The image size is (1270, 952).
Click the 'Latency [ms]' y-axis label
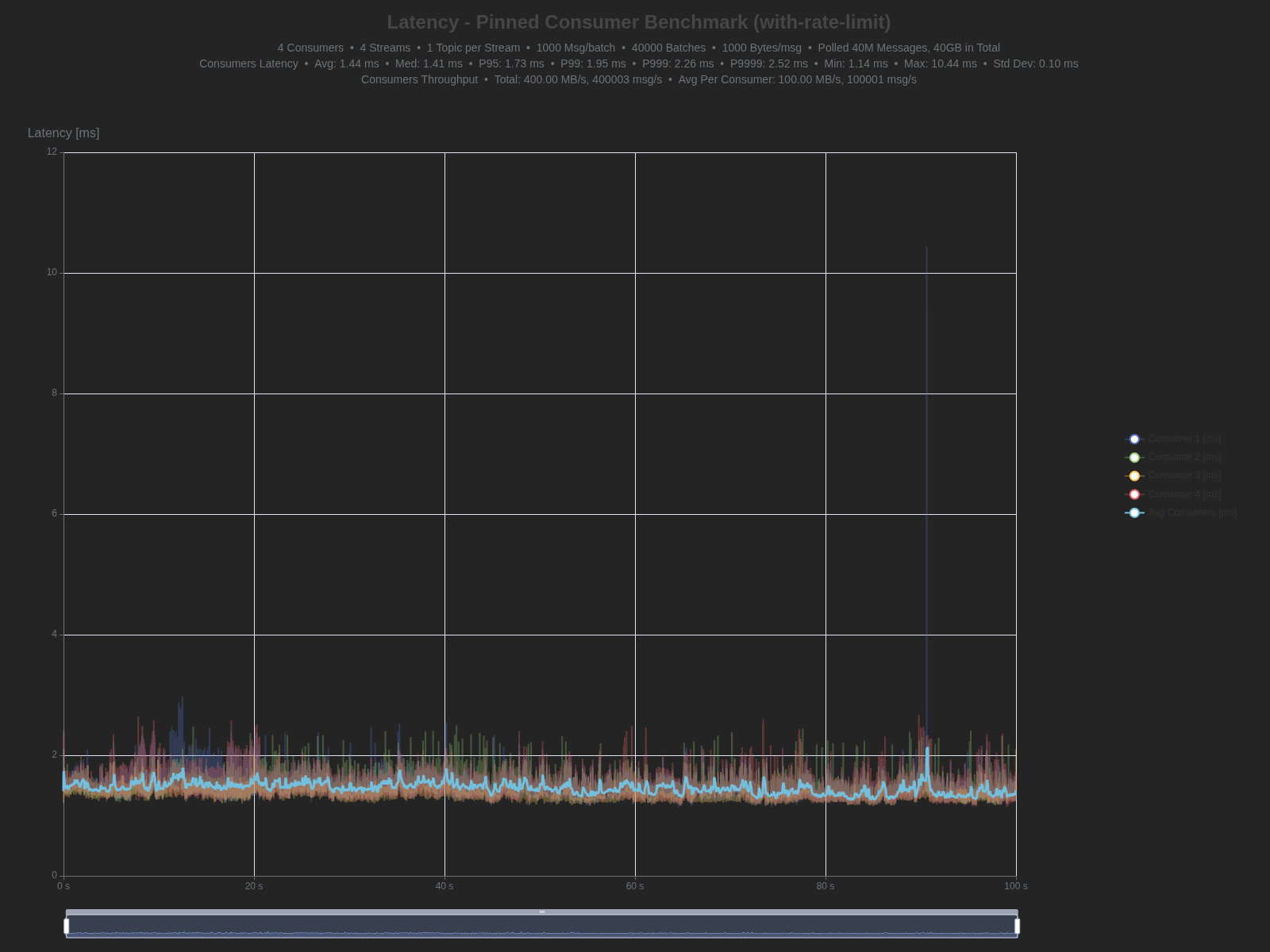click(63, 133)
